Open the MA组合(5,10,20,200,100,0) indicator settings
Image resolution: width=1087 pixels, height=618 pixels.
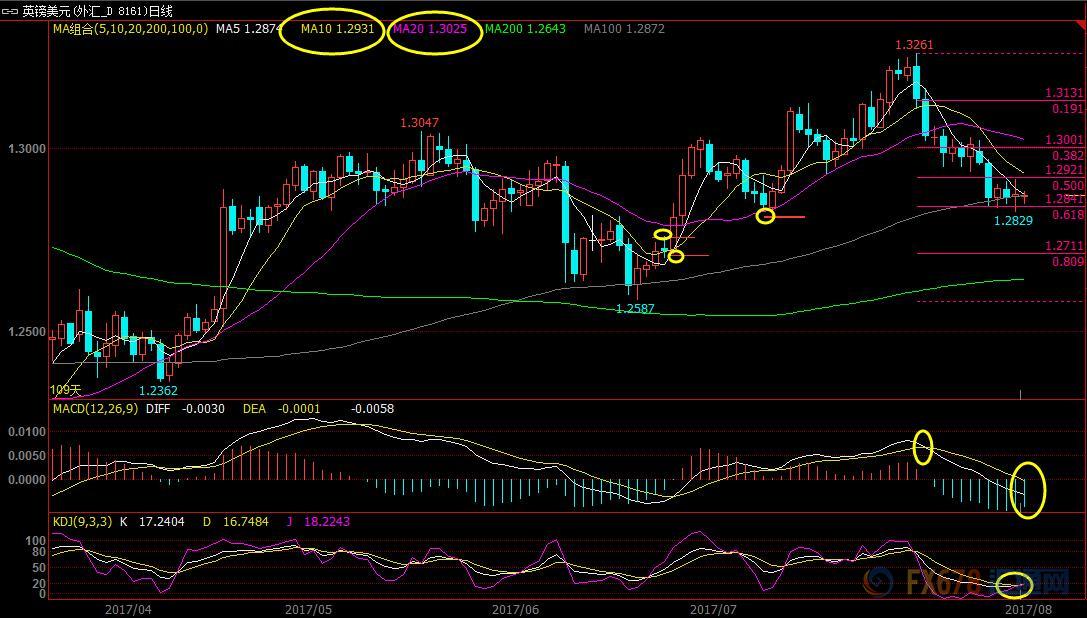click(x=129, y=29)
